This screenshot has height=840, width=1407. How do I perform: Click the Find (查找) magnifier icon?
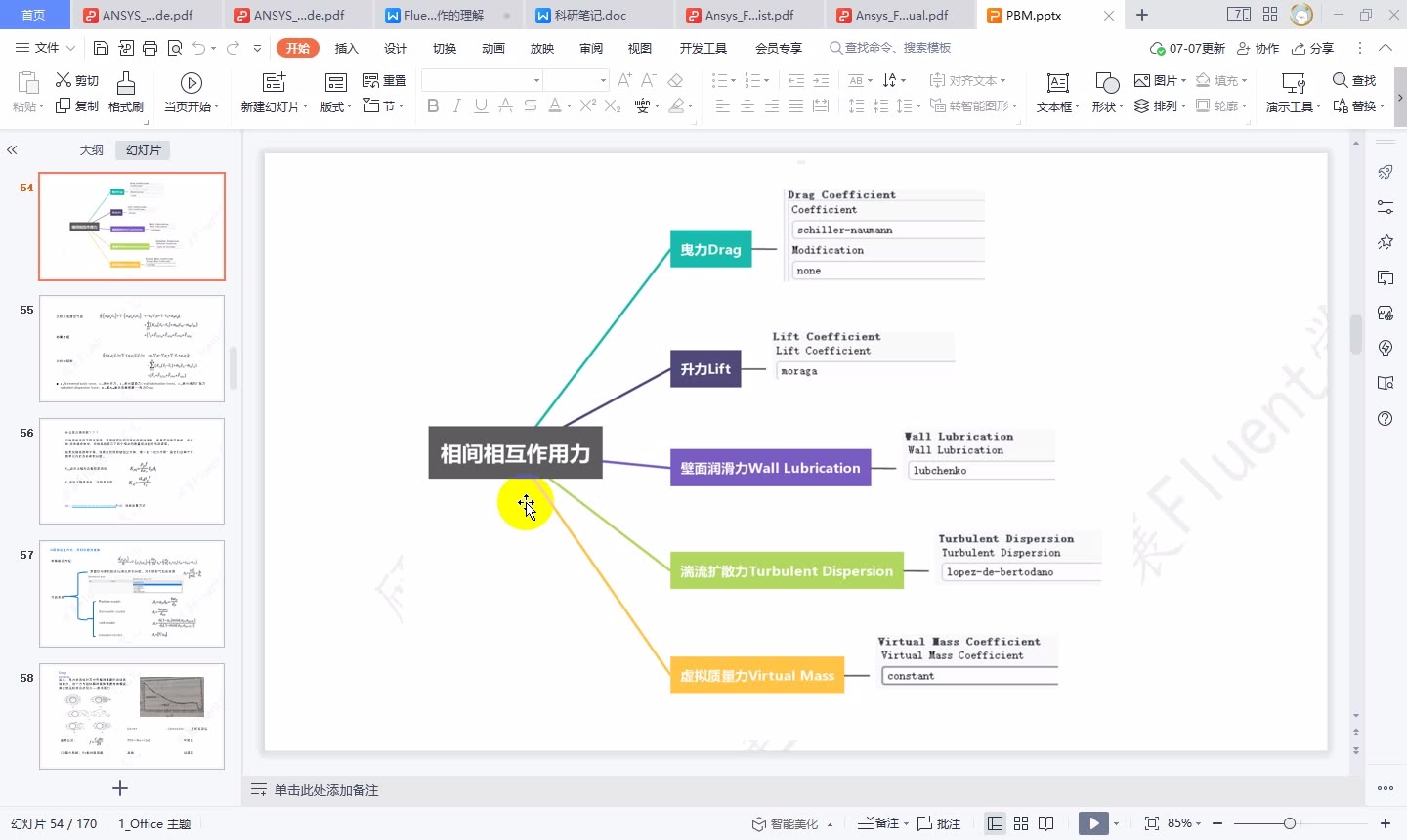point(1341,80)
